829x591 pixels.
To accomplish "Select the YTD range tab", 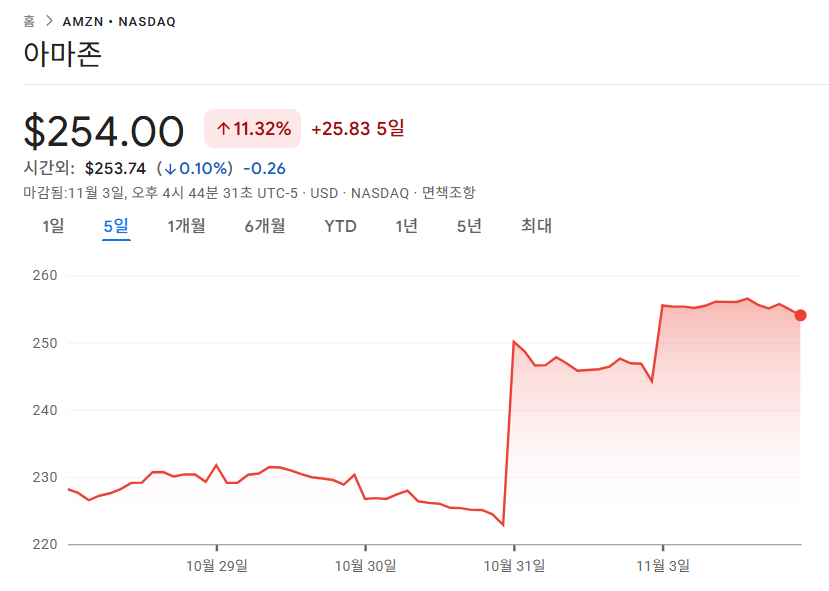I will tap(340, 226).
